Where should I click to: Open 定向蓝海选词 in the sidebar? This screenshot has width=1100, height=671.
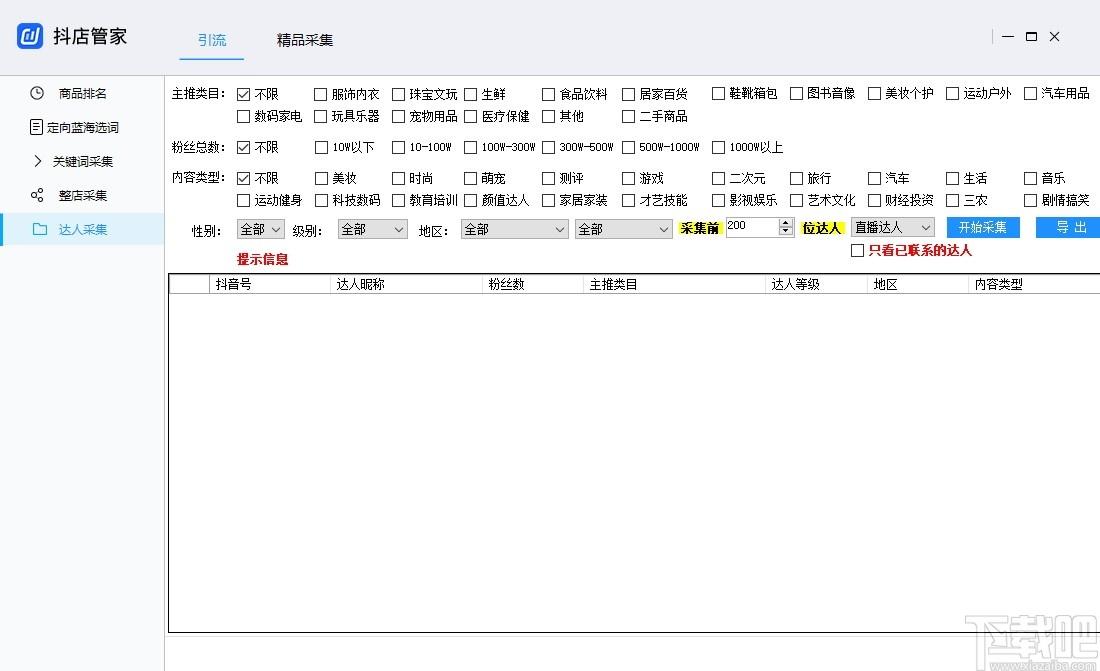coord(83,127)
